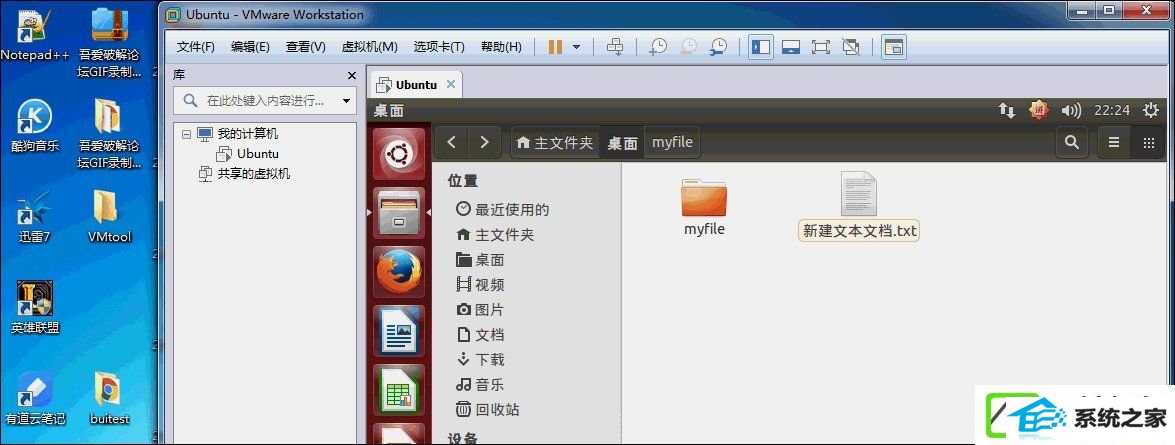Open the Ubuntu system gear menu
The height and width of the screenshot is (445, 1175).
coord(1150,110)
